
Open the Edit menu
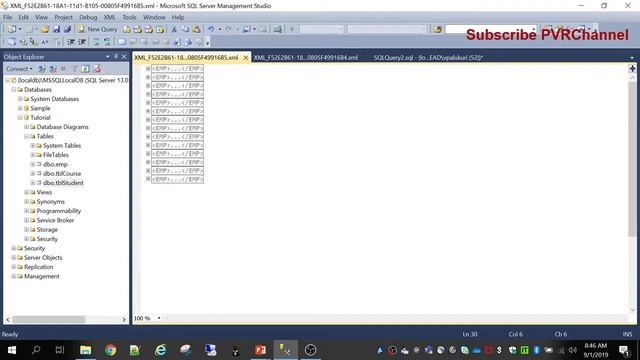pyautogui.click(x=24, y=17)
